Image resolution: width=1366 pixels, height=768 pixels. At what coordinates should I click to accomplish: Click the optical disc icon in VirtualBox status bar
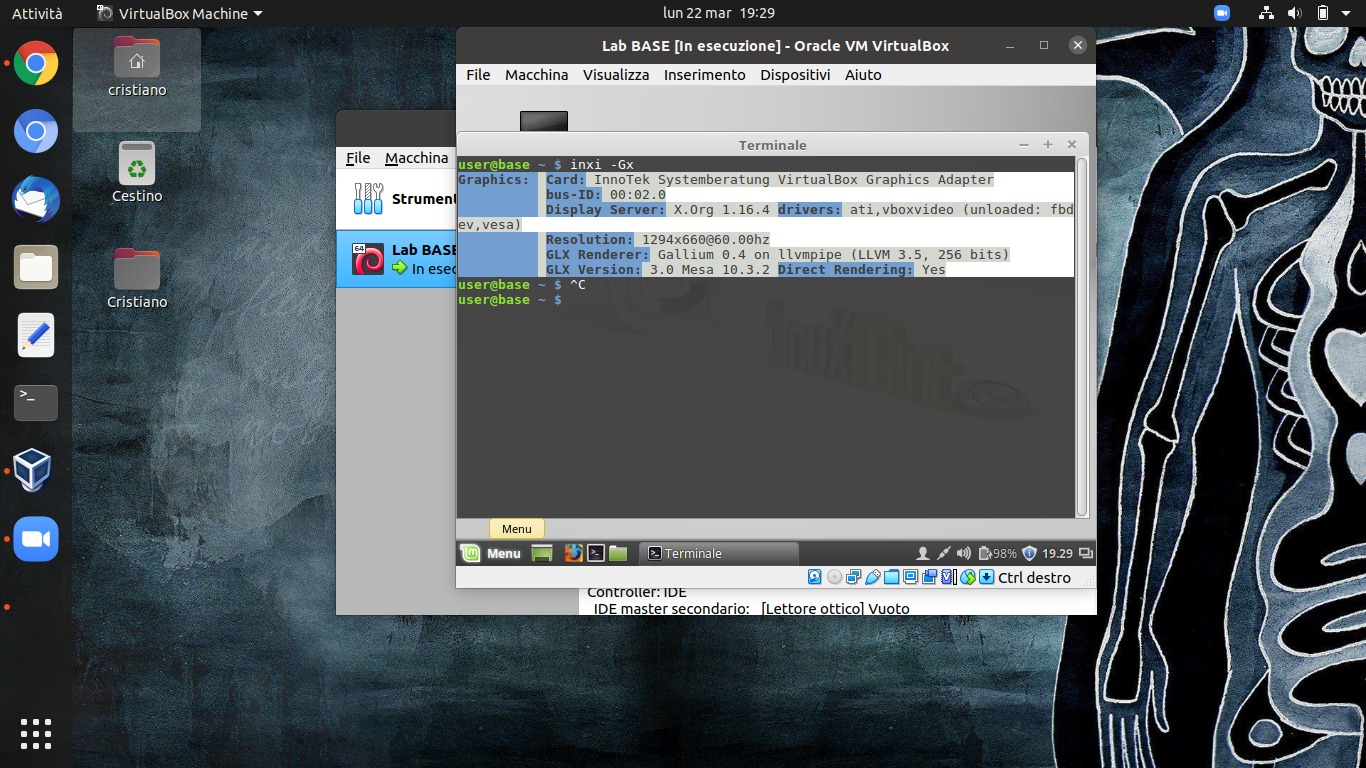833,577
